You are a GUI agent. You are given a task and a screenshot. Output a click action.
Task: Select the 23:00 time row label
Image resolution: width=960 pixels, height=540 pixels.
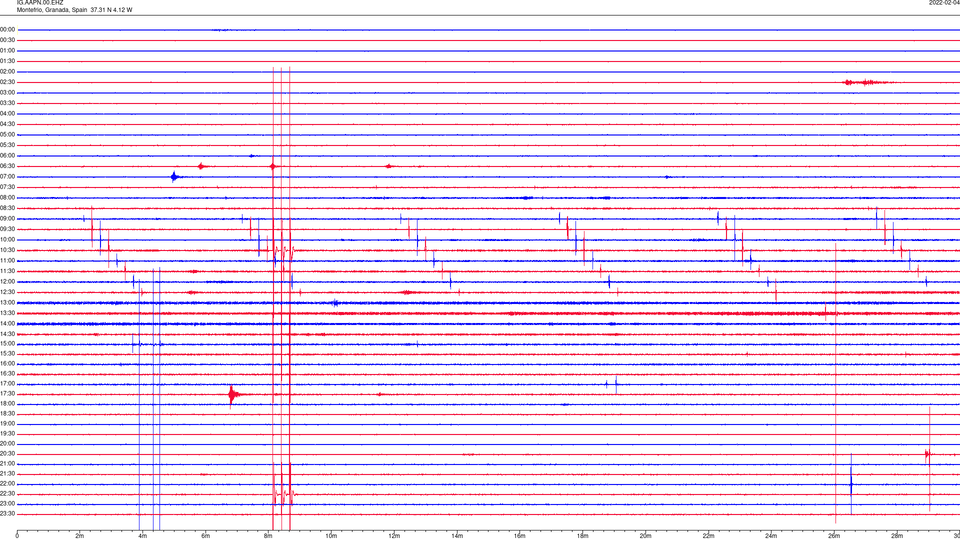[x=7, y=504]
